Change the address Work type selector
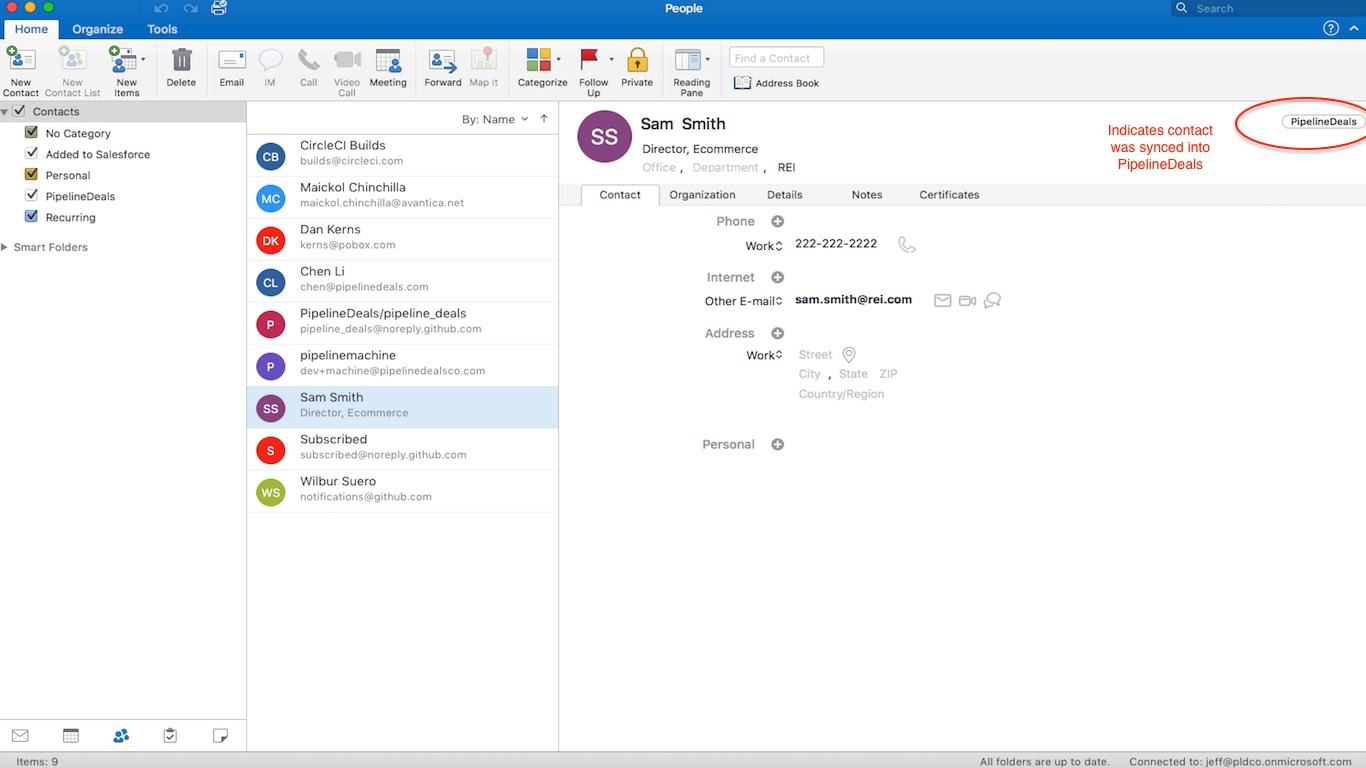This screenshot has width=1366, height=768. tap(765, 355)
